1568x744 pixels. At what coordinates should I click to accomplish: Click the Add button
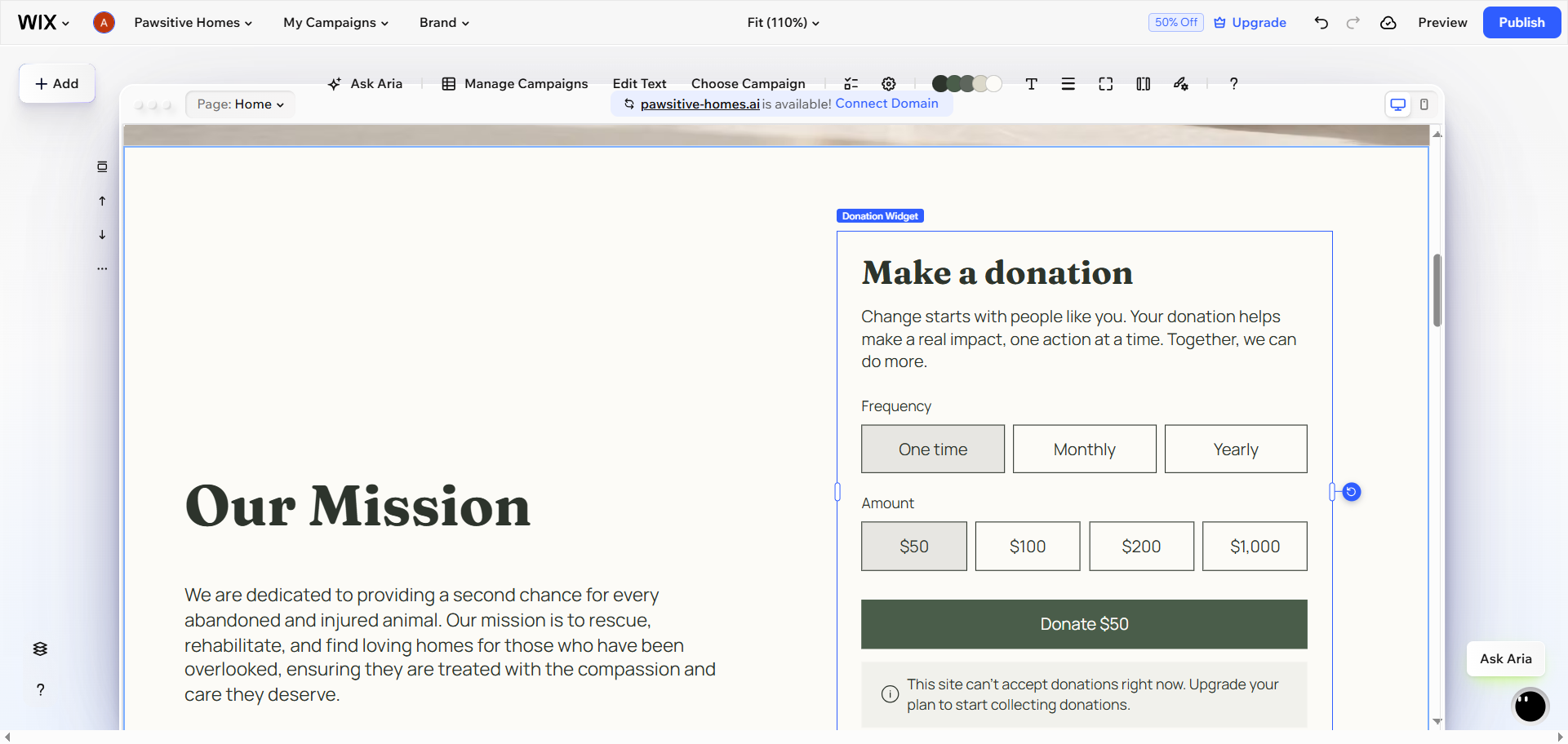click(x=57, y=83)
